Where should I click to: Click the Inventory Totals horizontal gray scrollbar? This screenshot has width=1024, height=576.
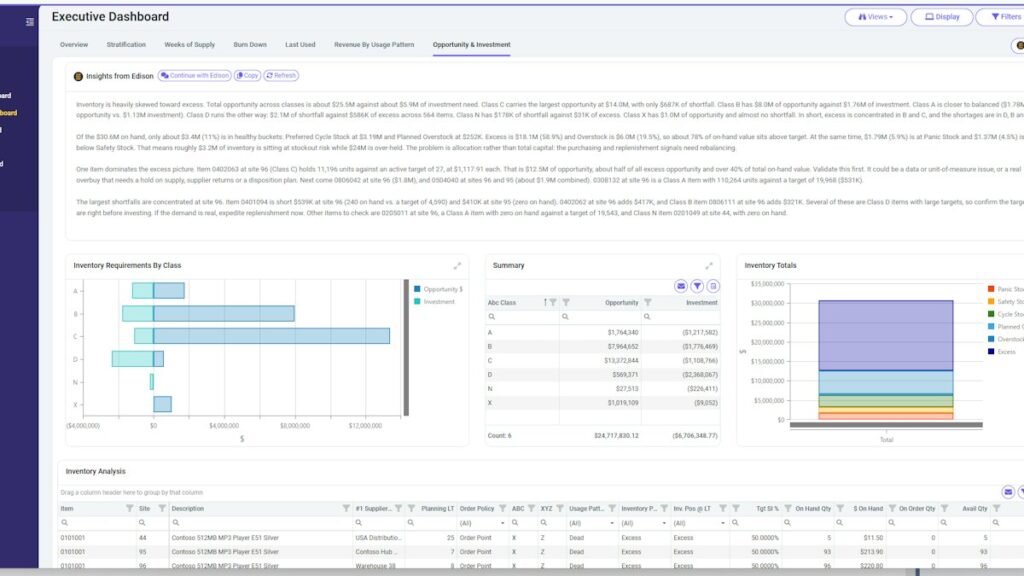pos(886,424)
